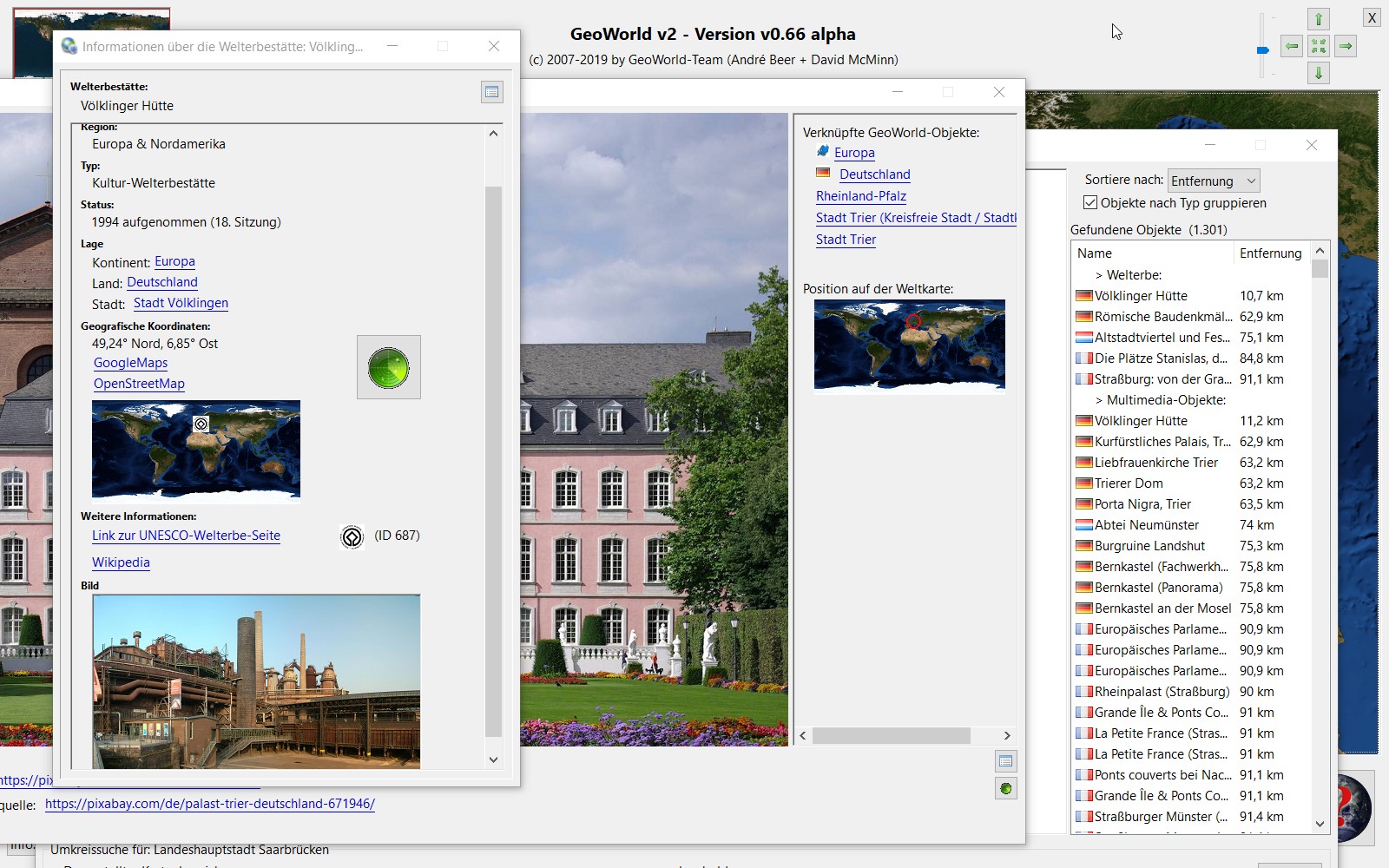Image resolution: width=1389 pixels, height=868 pixels.
Task: Click the German flag next to Deutschland link
Action: [x=823, y=174]
